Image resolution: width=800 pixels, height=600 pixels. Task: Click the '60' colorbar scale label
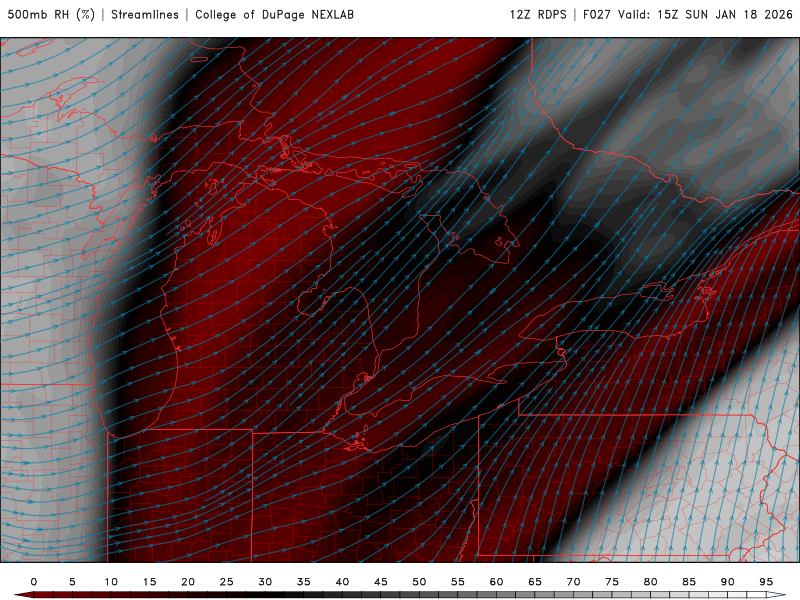[496, 582]
